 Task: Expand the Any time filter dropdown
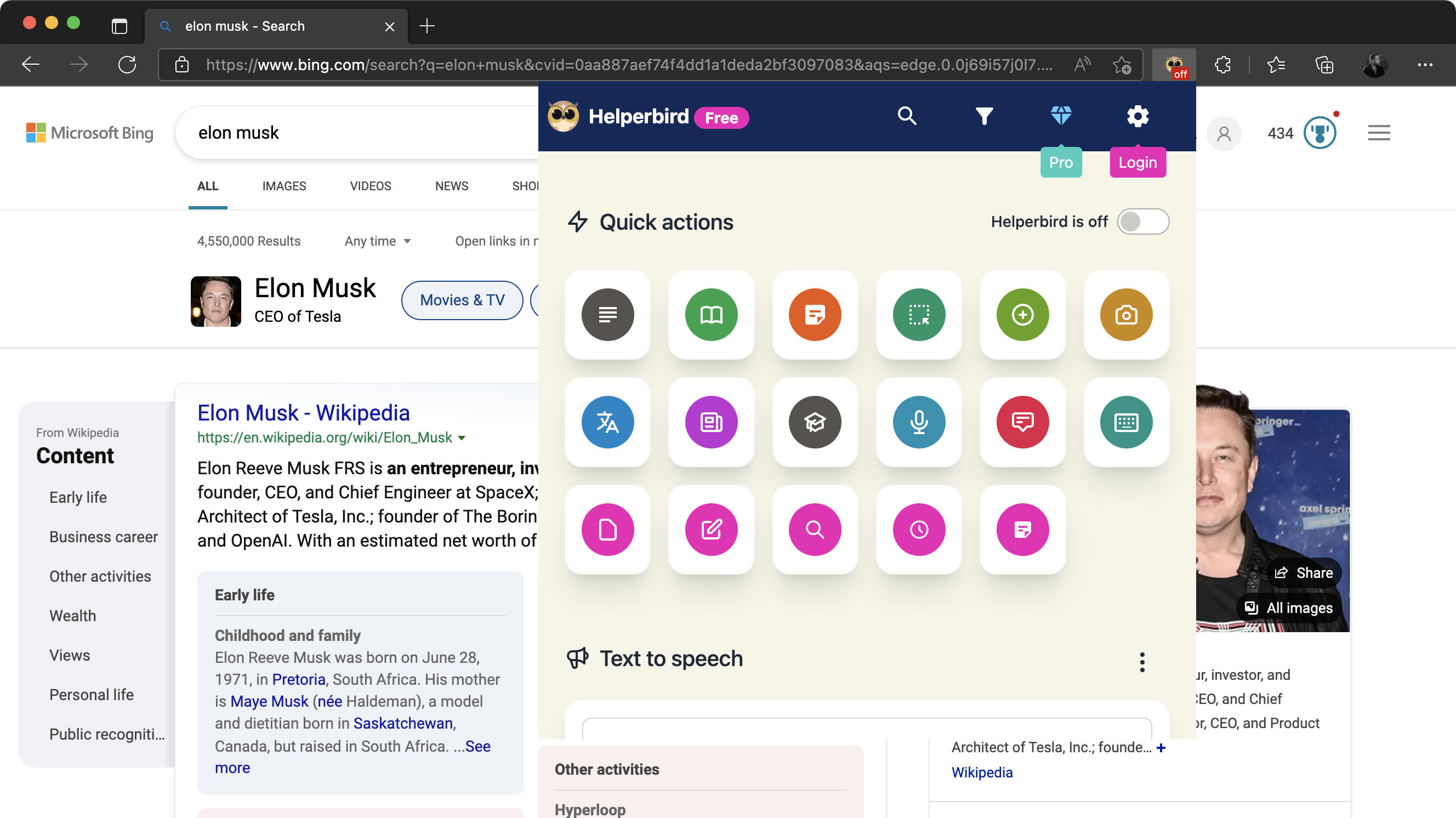pos(377,241)
